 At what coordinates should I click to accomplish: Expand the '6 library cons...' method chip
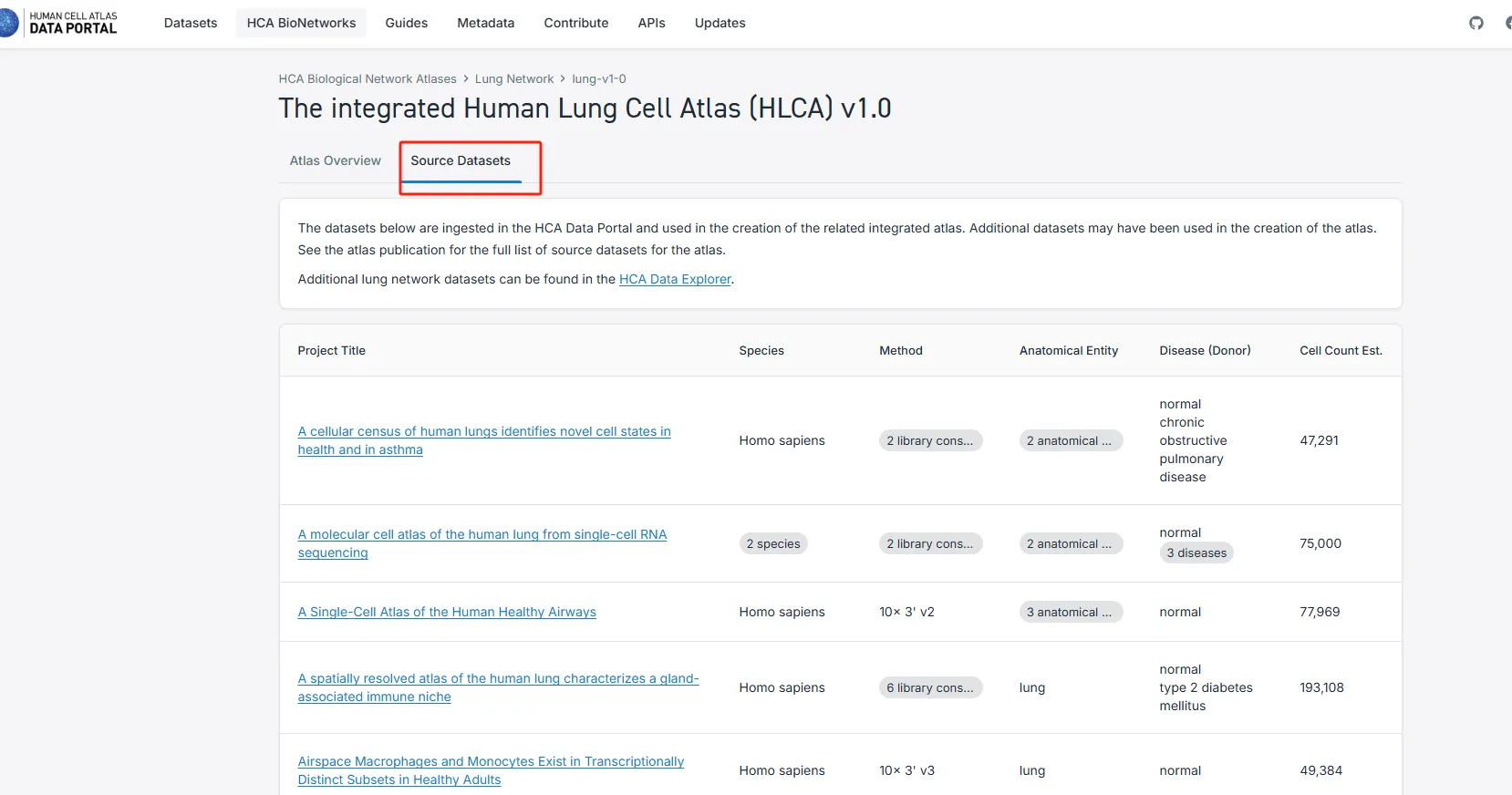(x=930, y=687)
